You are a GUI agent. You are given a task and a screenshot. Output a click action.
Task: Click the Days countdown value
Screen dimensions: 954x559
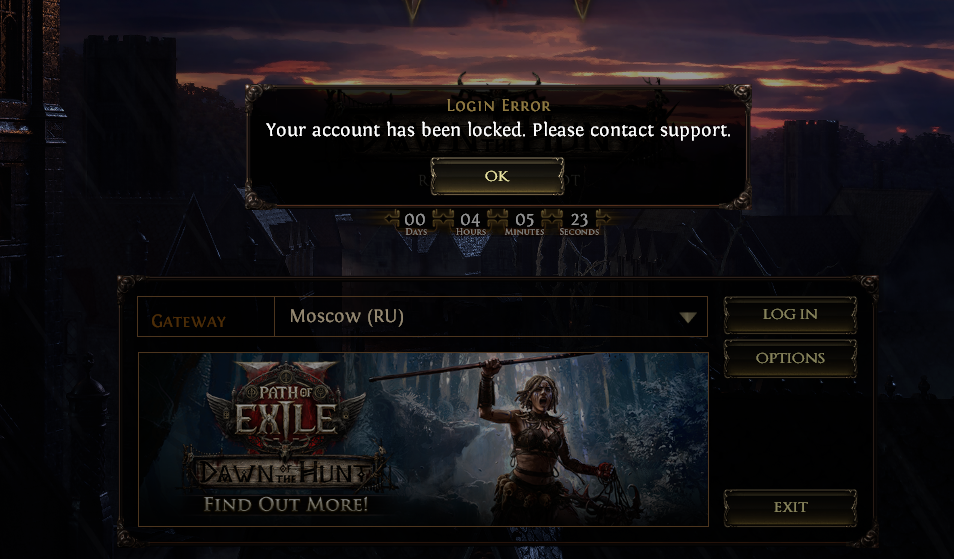pos(416,220)
